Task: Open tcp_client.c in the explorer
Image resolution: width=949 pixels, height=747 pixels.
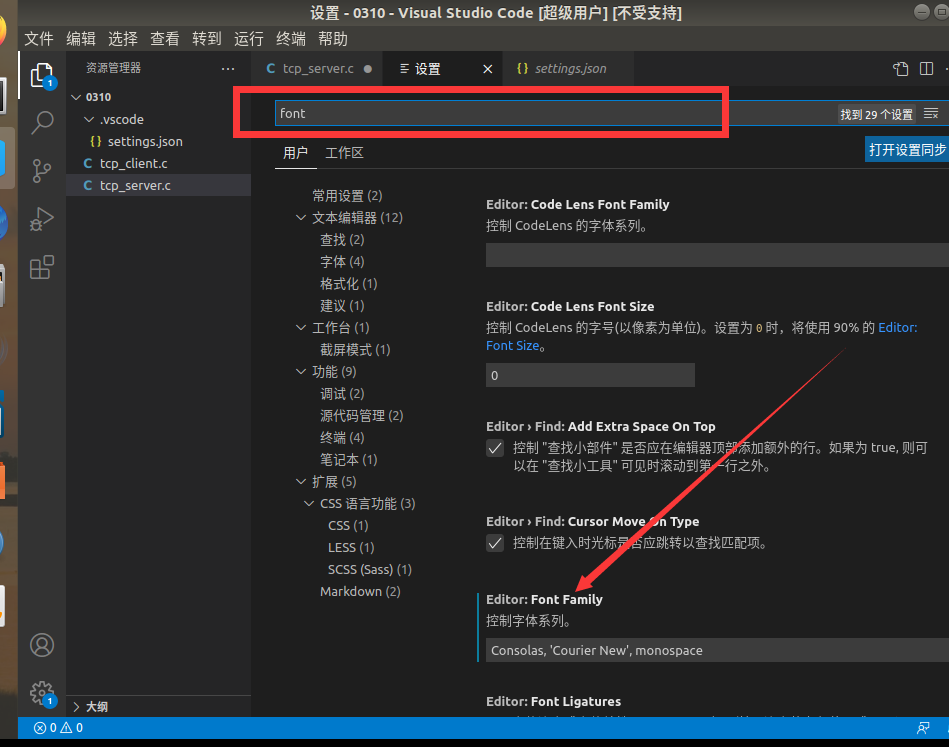Action: pos(133,163)
